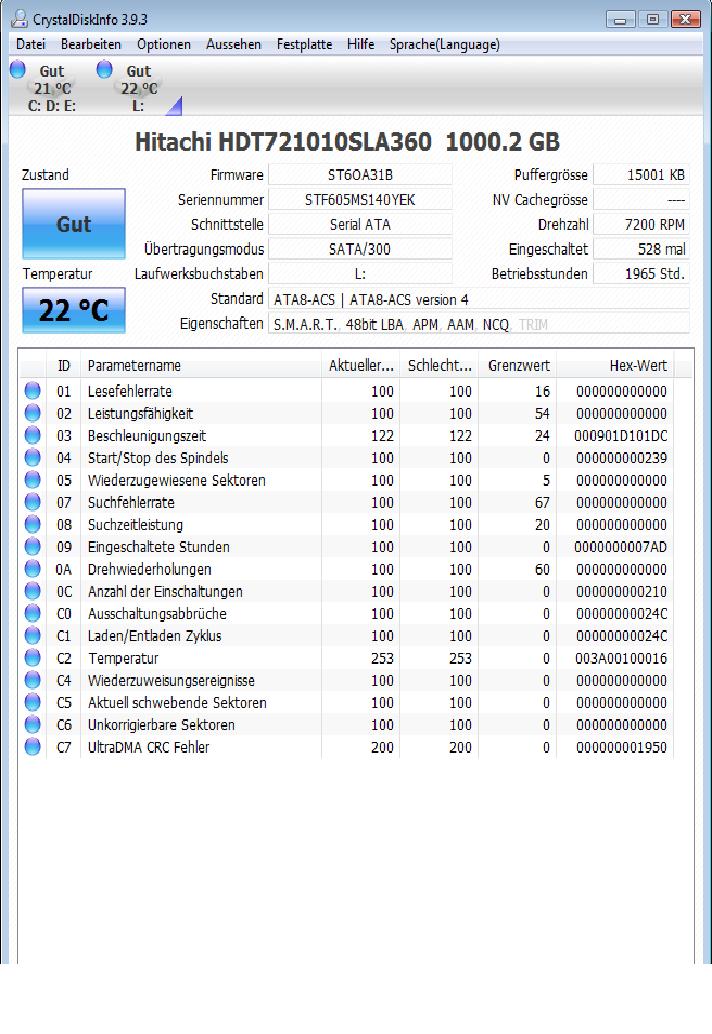This screenshot has height=1034, width=712.
Task: Click status orb for Anzahl der Einschaltungen
Action: pos(32,591)
